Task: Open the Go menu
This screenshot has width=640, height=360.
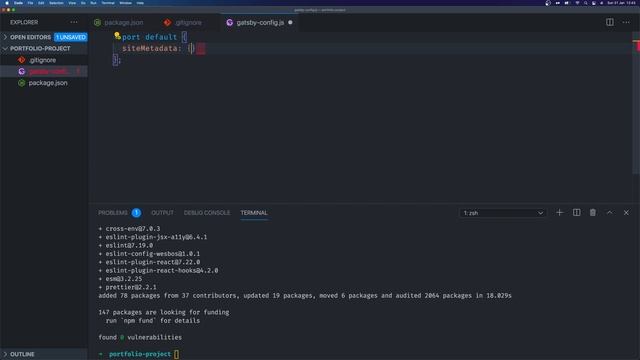Action: (83, 3)
